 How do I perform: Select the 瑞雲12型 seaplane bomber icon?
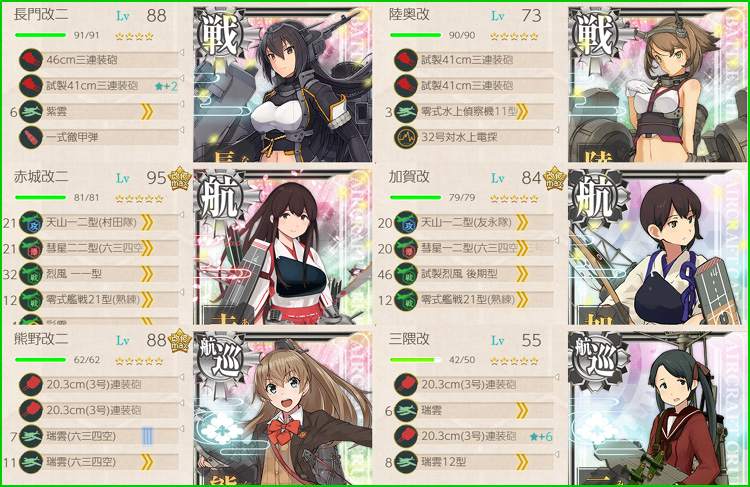406,462
